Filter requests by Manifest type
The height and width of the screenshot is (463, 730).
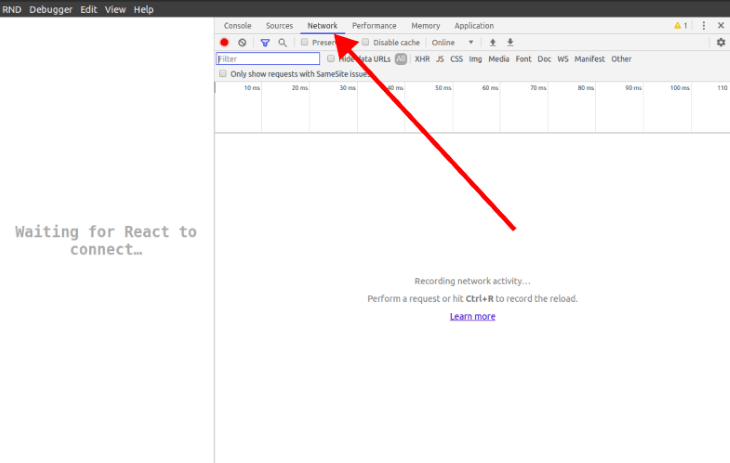[x=589, y=59]
